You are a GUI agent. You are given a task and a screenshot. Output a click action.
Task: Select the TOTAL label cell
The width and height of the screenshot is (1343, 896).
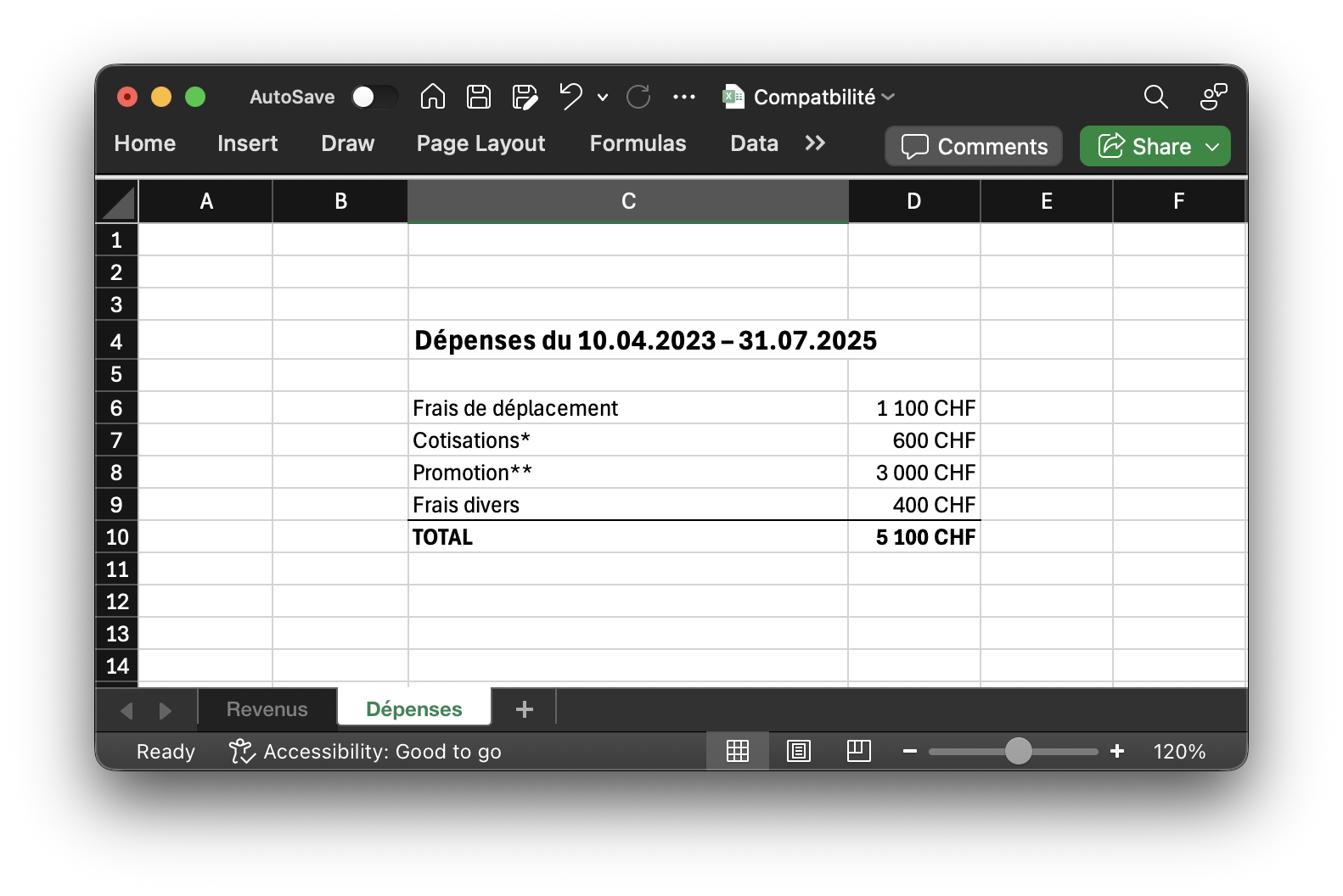(x=628, y=537)
